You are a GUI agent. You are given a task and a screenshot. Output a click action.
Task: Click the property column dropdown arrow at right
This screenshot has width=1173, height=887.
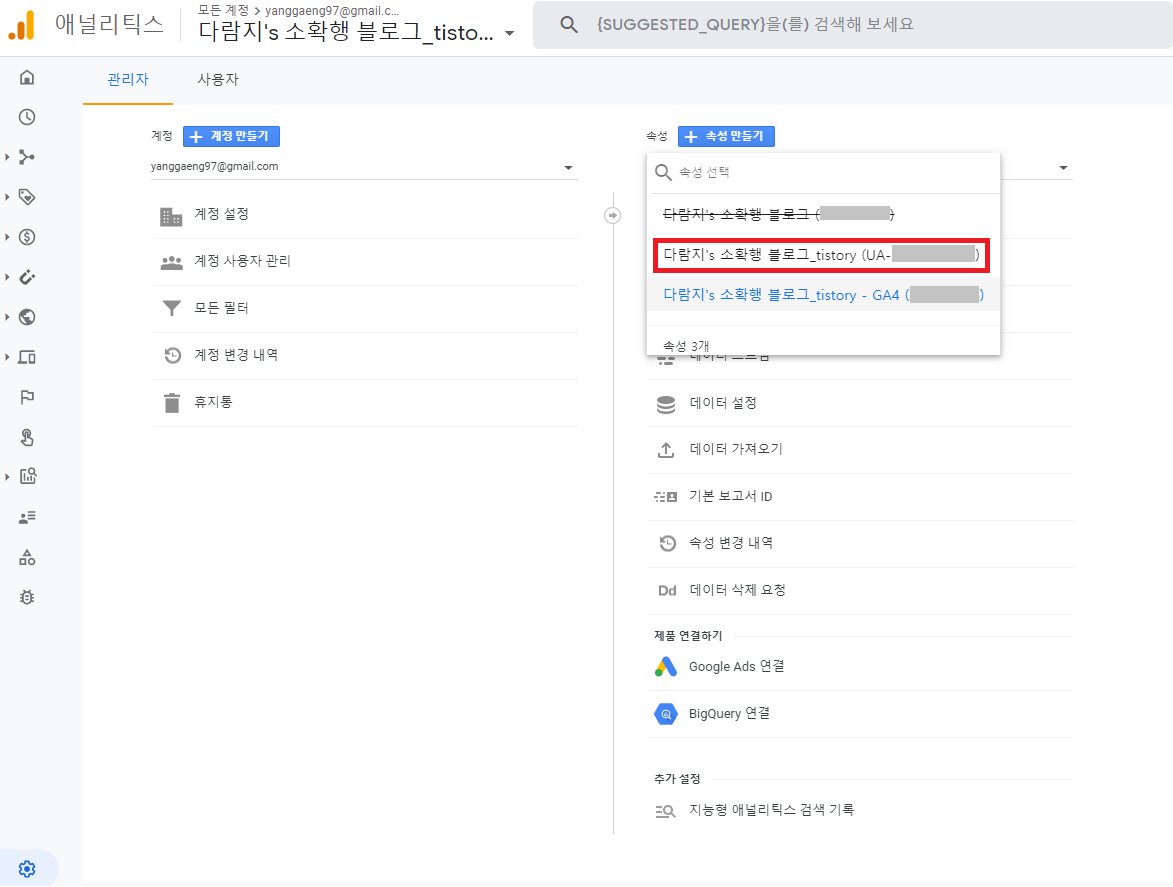click(1063, 168)
